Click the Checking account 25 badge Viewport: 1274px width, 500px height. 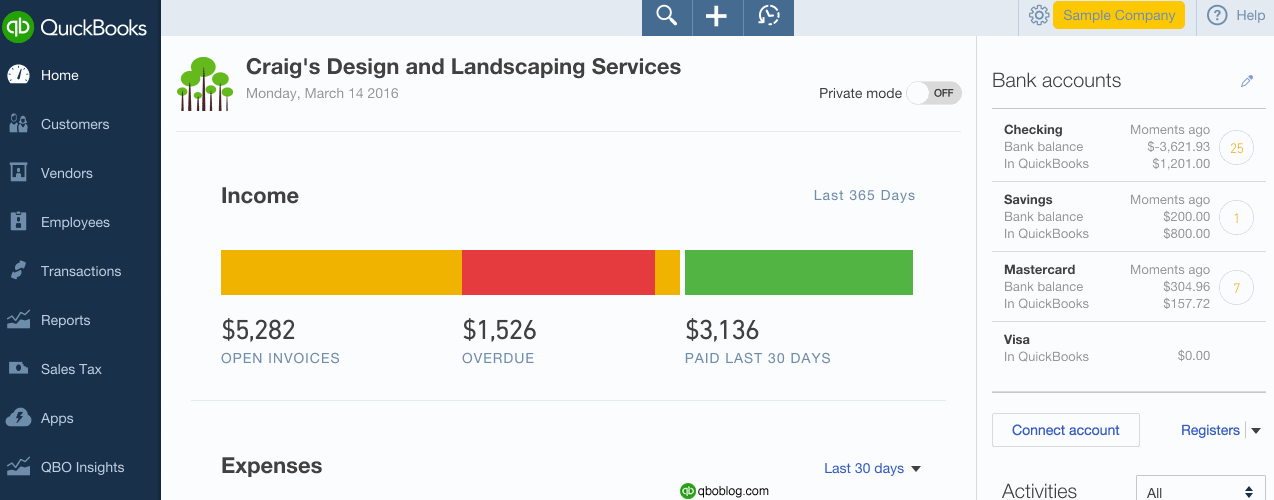point(1236,148)
